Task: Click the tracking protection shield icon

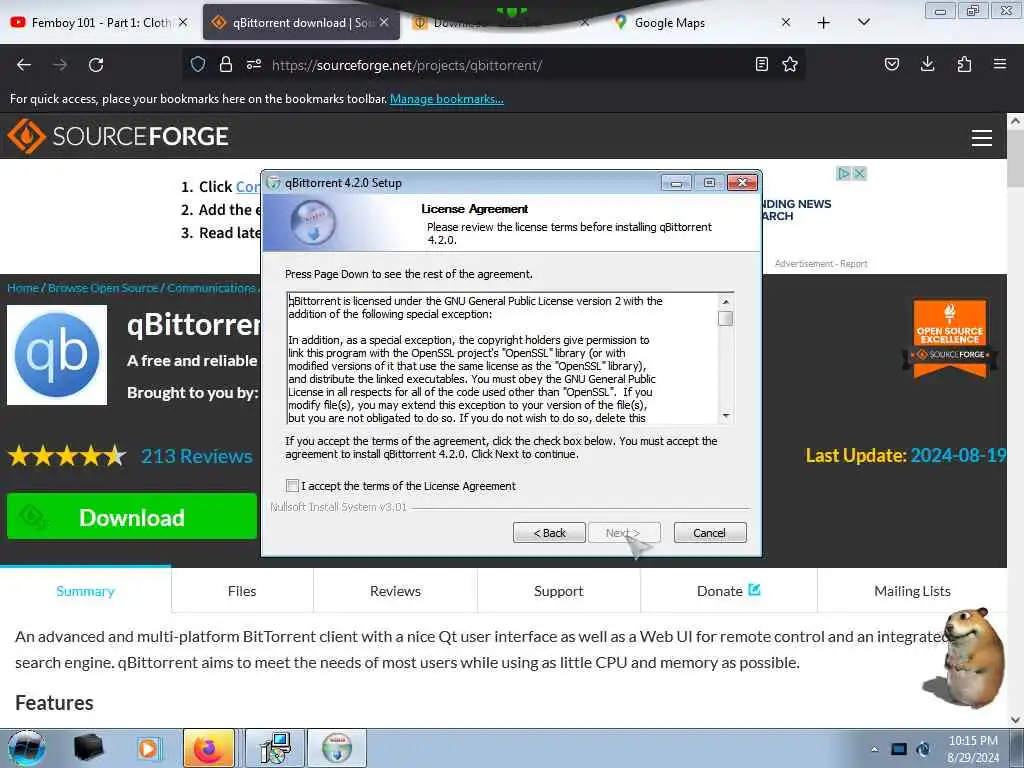Action: [198, 64]
